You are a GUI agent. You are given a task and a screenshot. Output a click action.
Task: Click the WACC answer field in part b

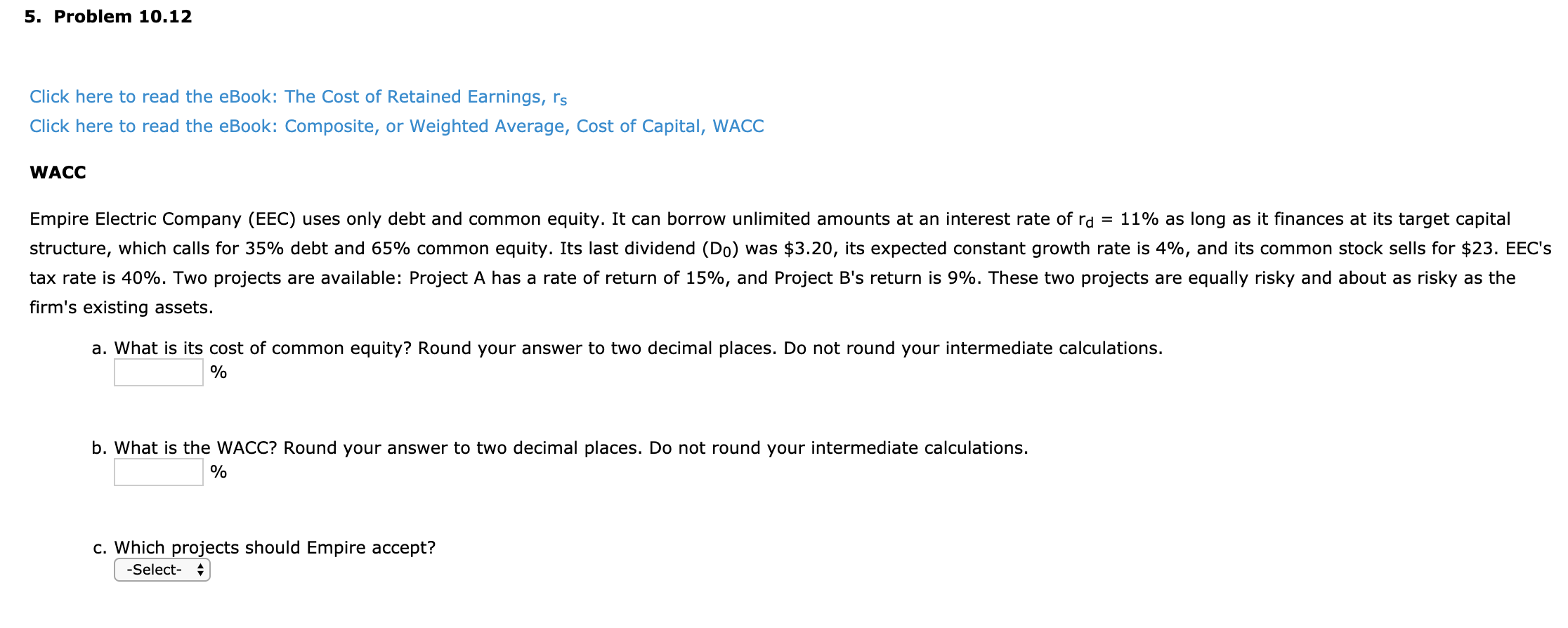point(157,472)
